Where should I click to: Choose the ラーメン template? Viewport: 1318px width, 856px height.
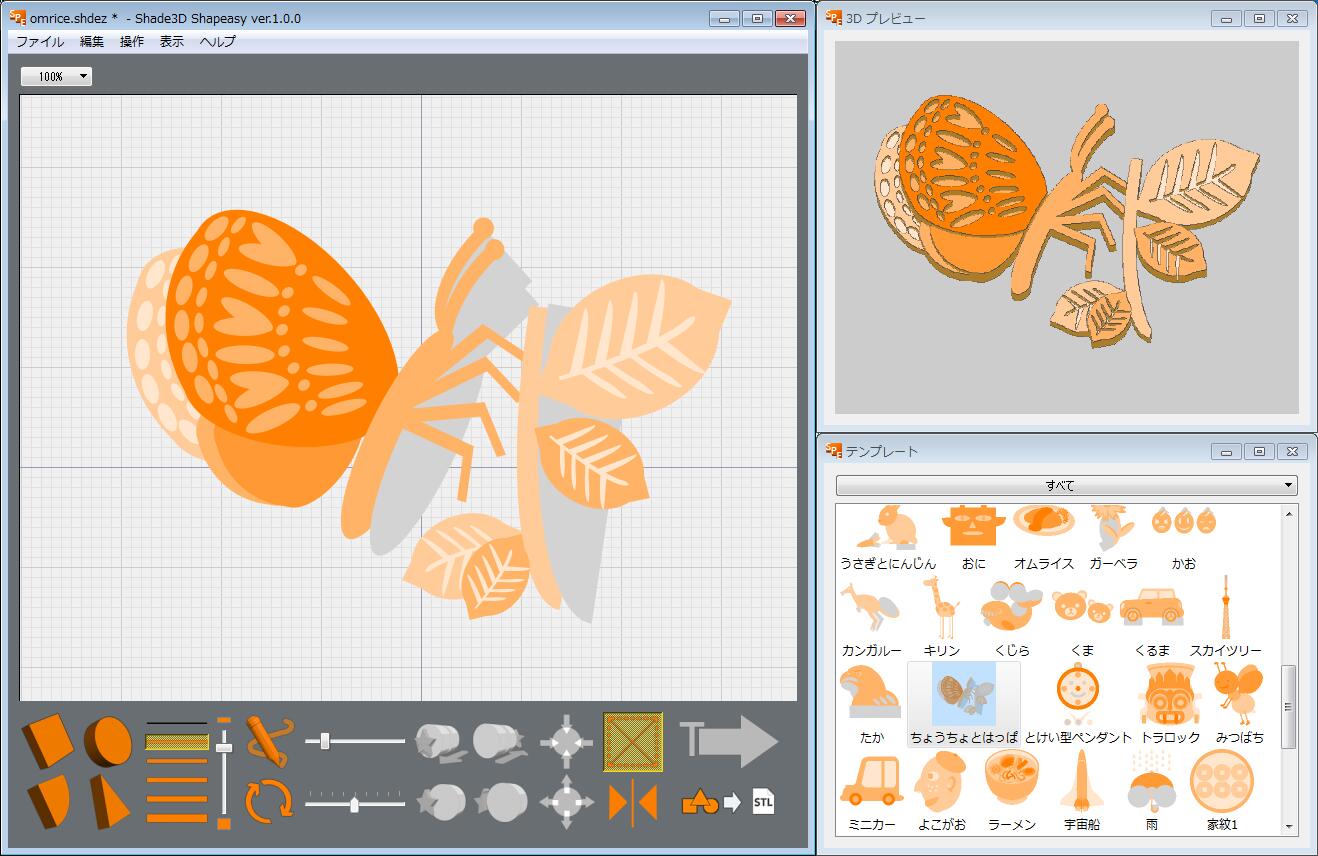(1012, 792)
